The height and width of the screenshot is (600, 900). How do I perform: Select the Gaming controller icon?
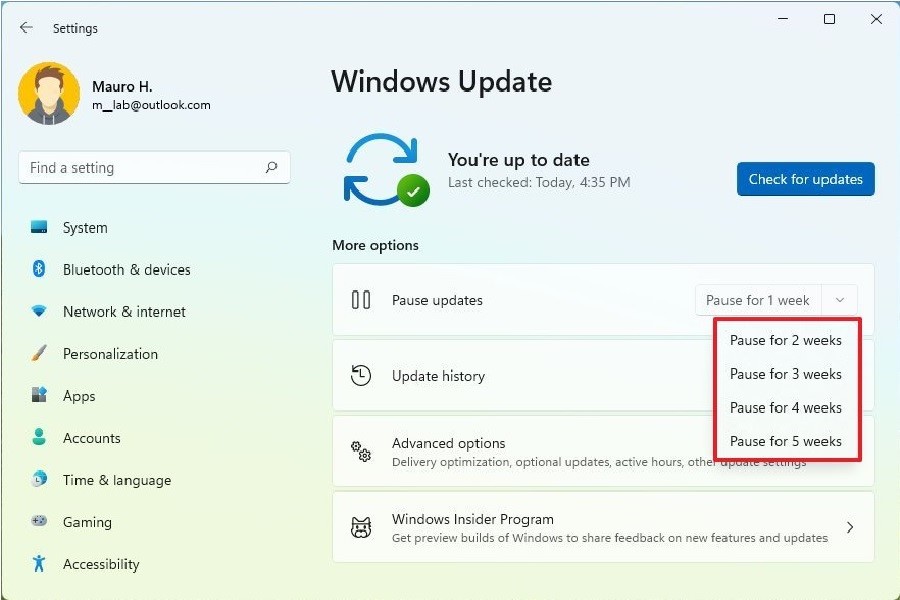tap(39, 522)
